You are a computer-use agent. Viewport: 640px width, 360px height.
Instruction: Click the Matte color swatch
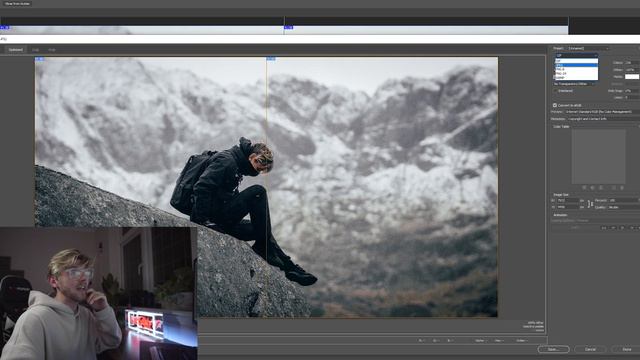coord(632,77)
